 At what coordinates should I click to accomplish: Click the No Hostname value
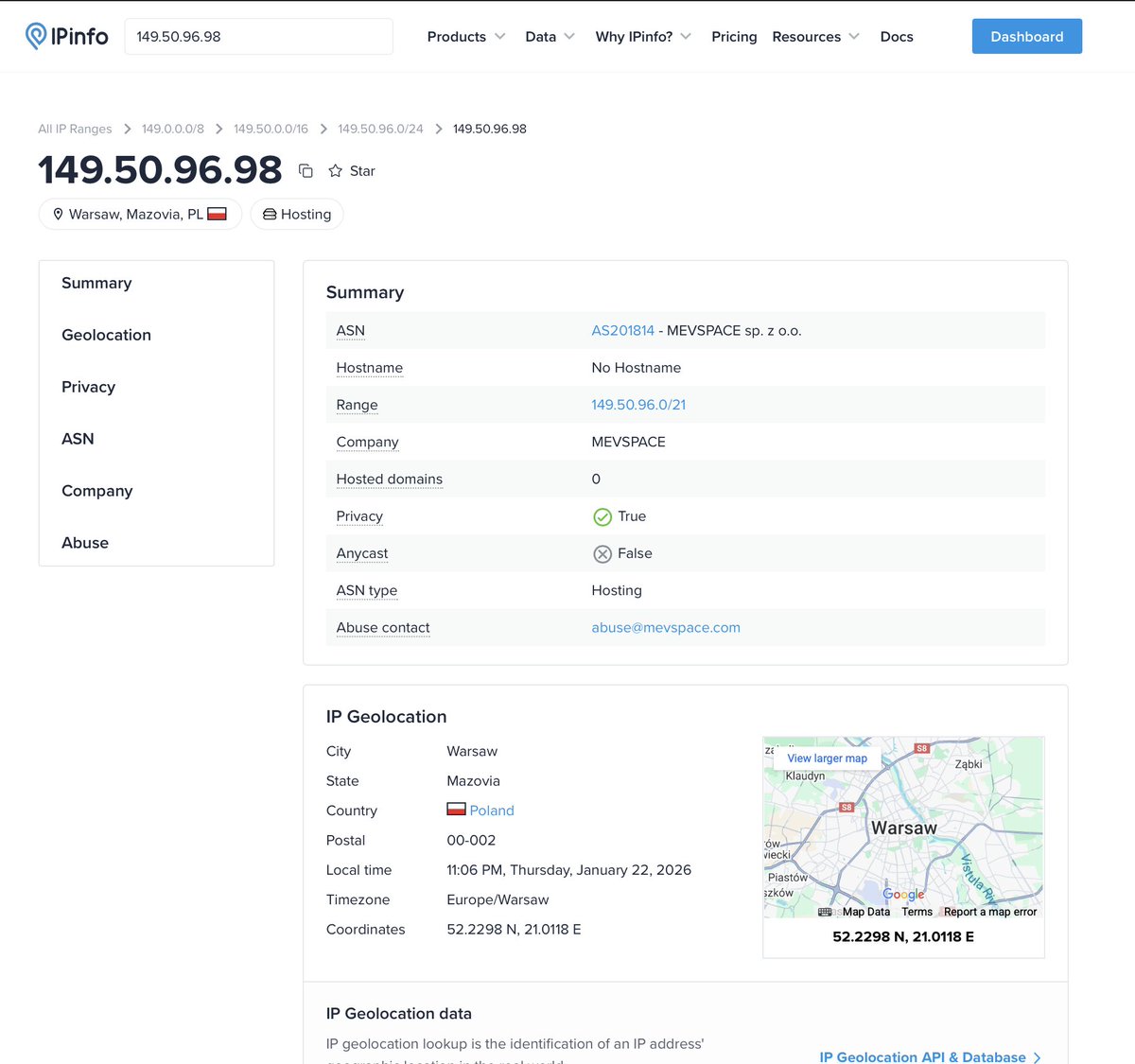click(636, 368)
